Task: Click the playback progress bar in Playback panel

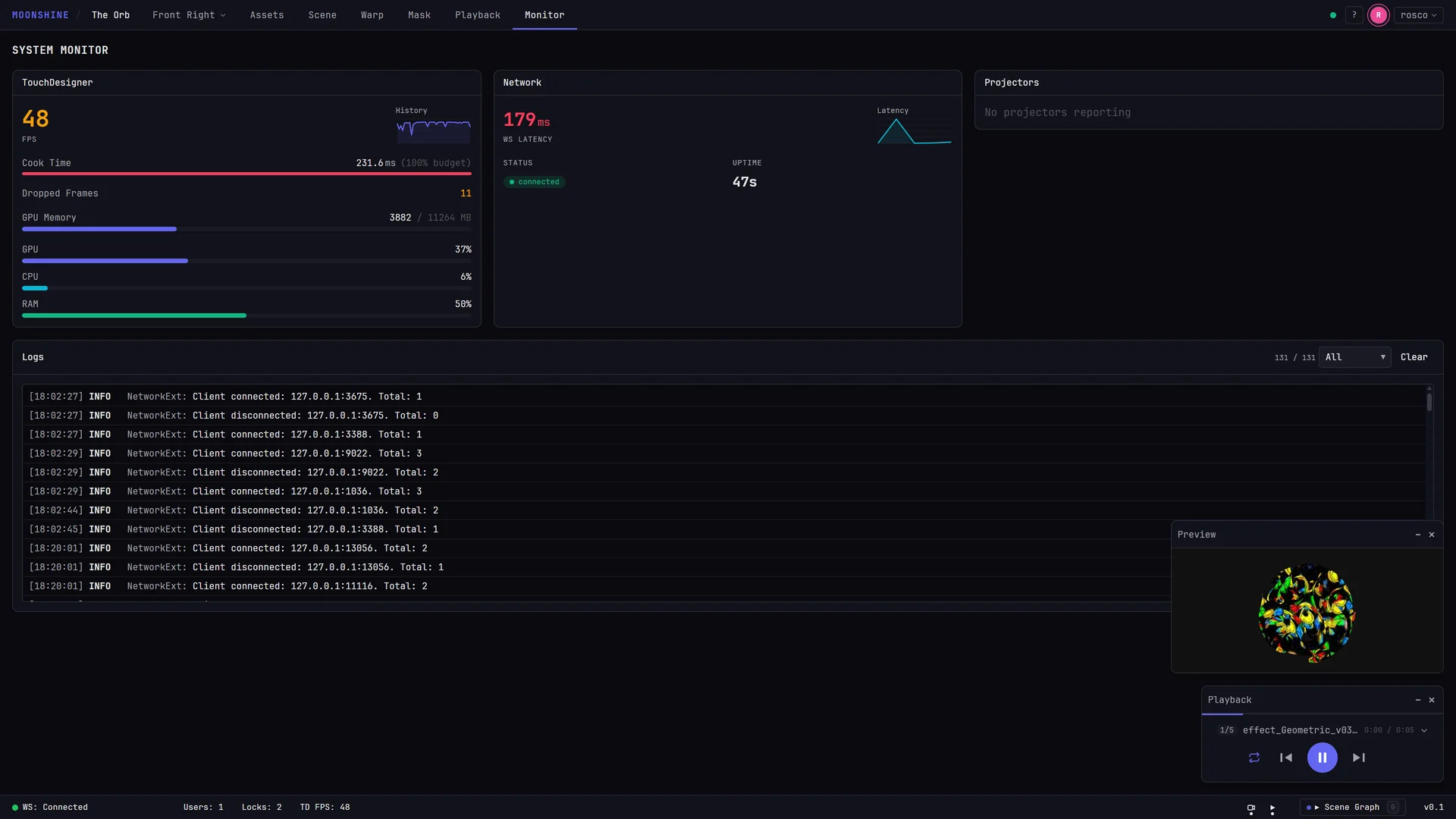Action: tap(1322, 714)
